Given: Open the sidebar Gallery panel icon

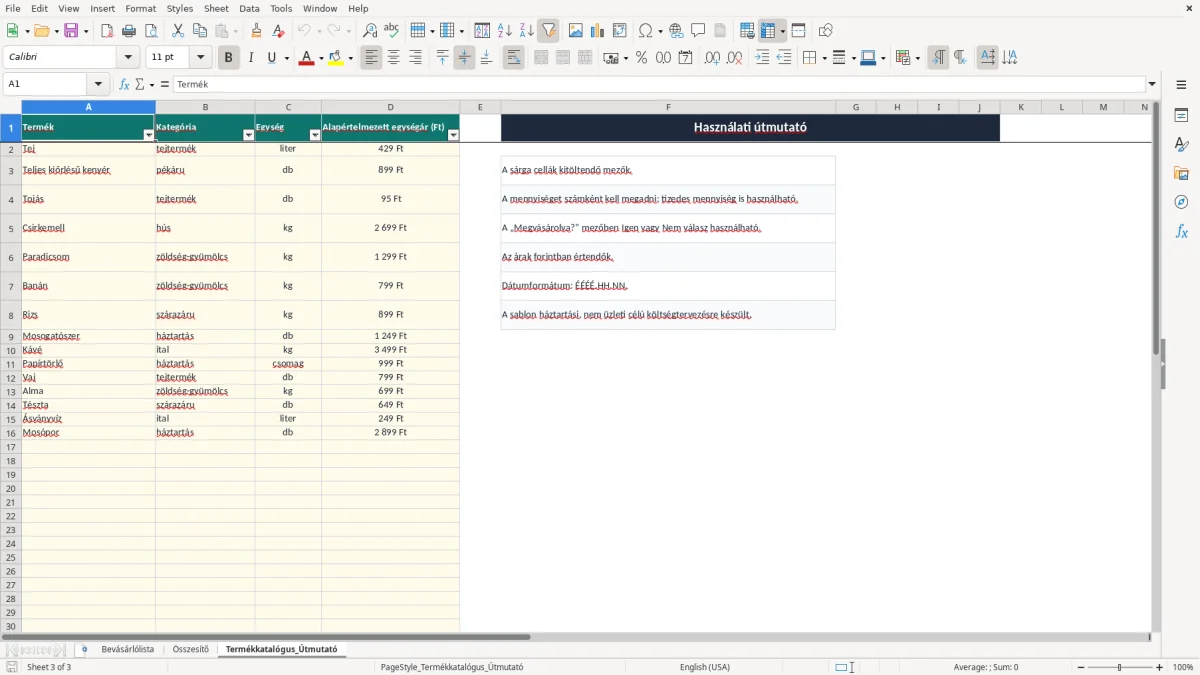Looking at the screenshot, I should [1181, 174].
